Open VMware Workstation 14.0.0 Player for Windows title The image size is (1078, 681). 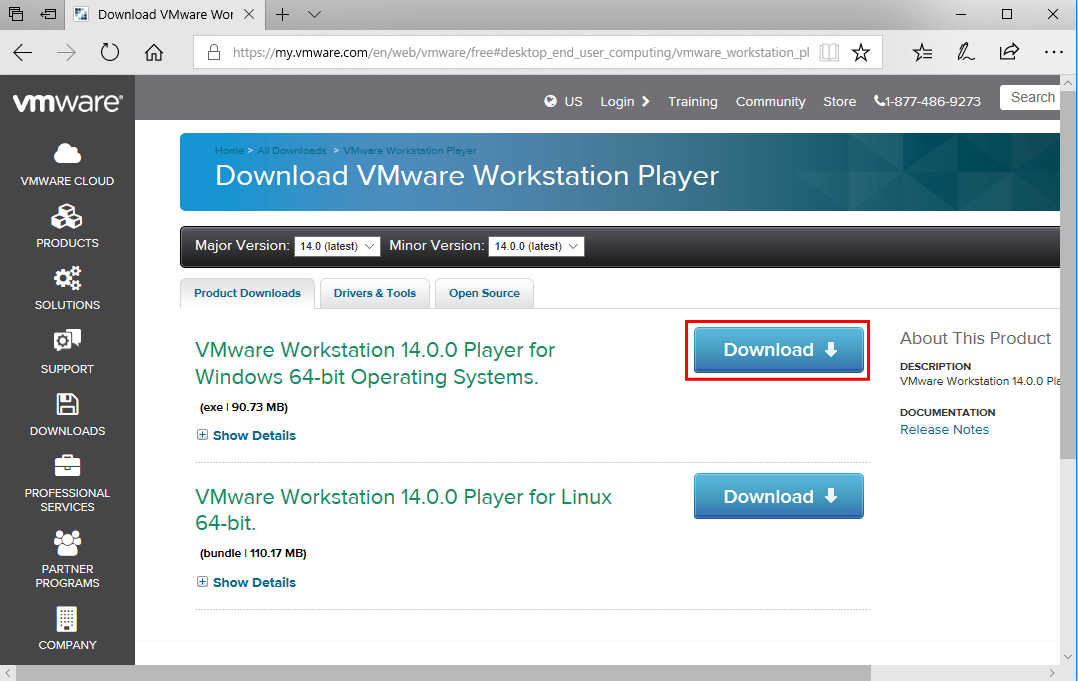click(x=375, y=363)
